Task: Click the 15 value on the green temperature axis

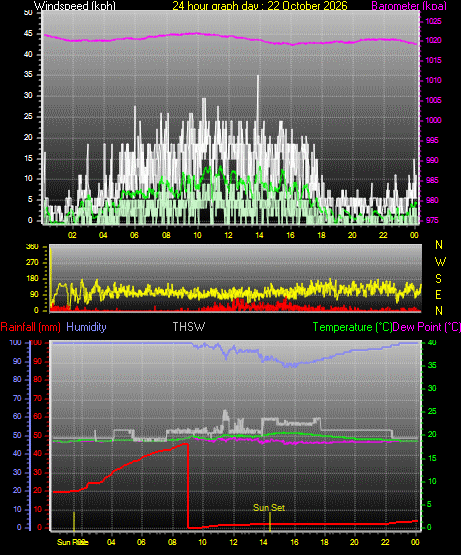Action: click(432, 458)
